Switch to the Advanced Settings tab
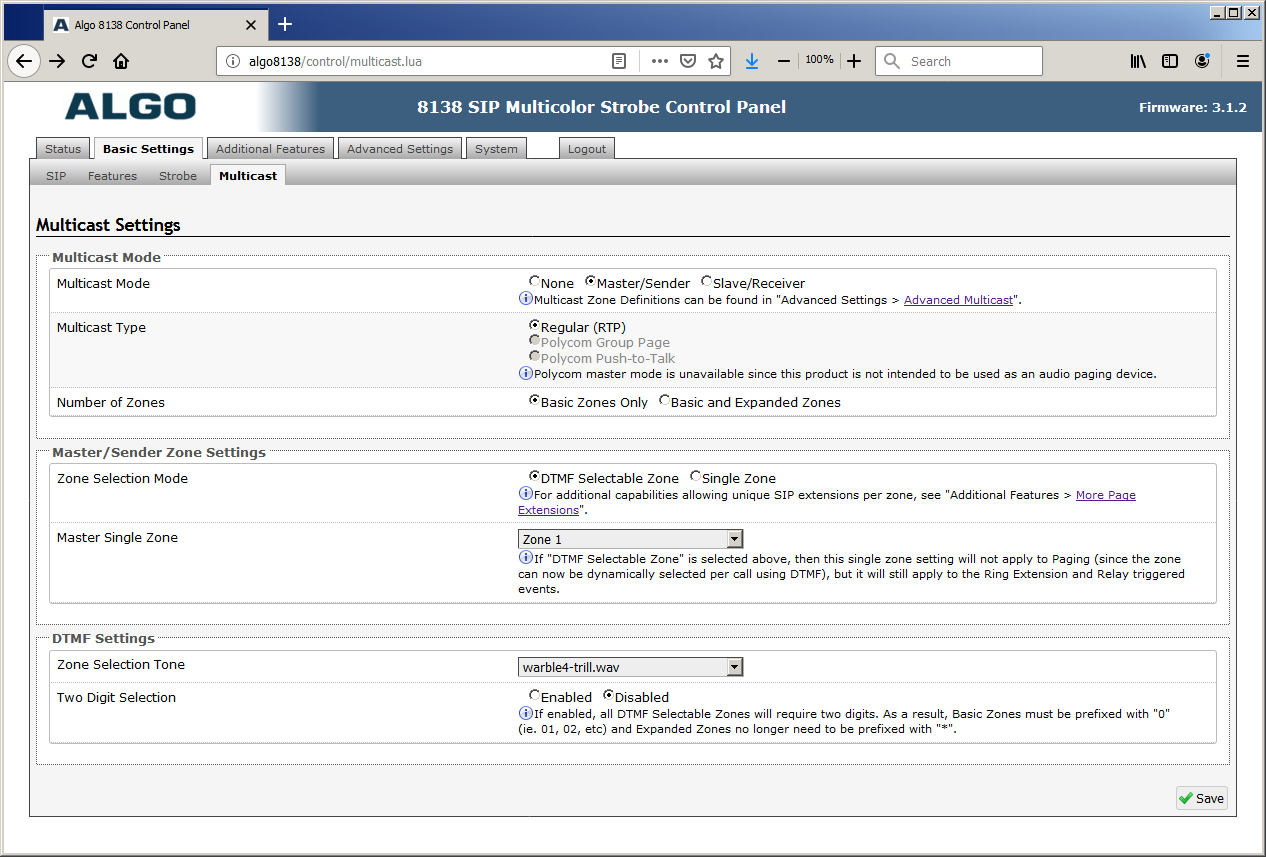The width and height of the screenshot is (1266, 857). [x=400, y=149]
